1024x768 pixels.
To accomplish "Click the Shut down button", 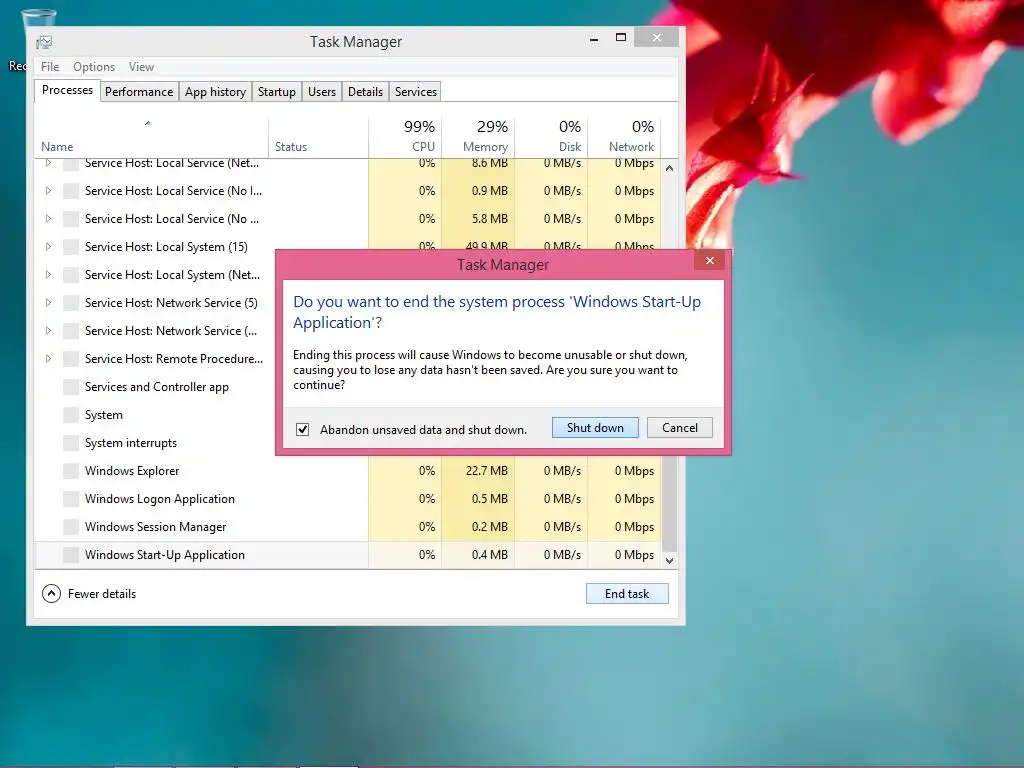I will point(595,428).
